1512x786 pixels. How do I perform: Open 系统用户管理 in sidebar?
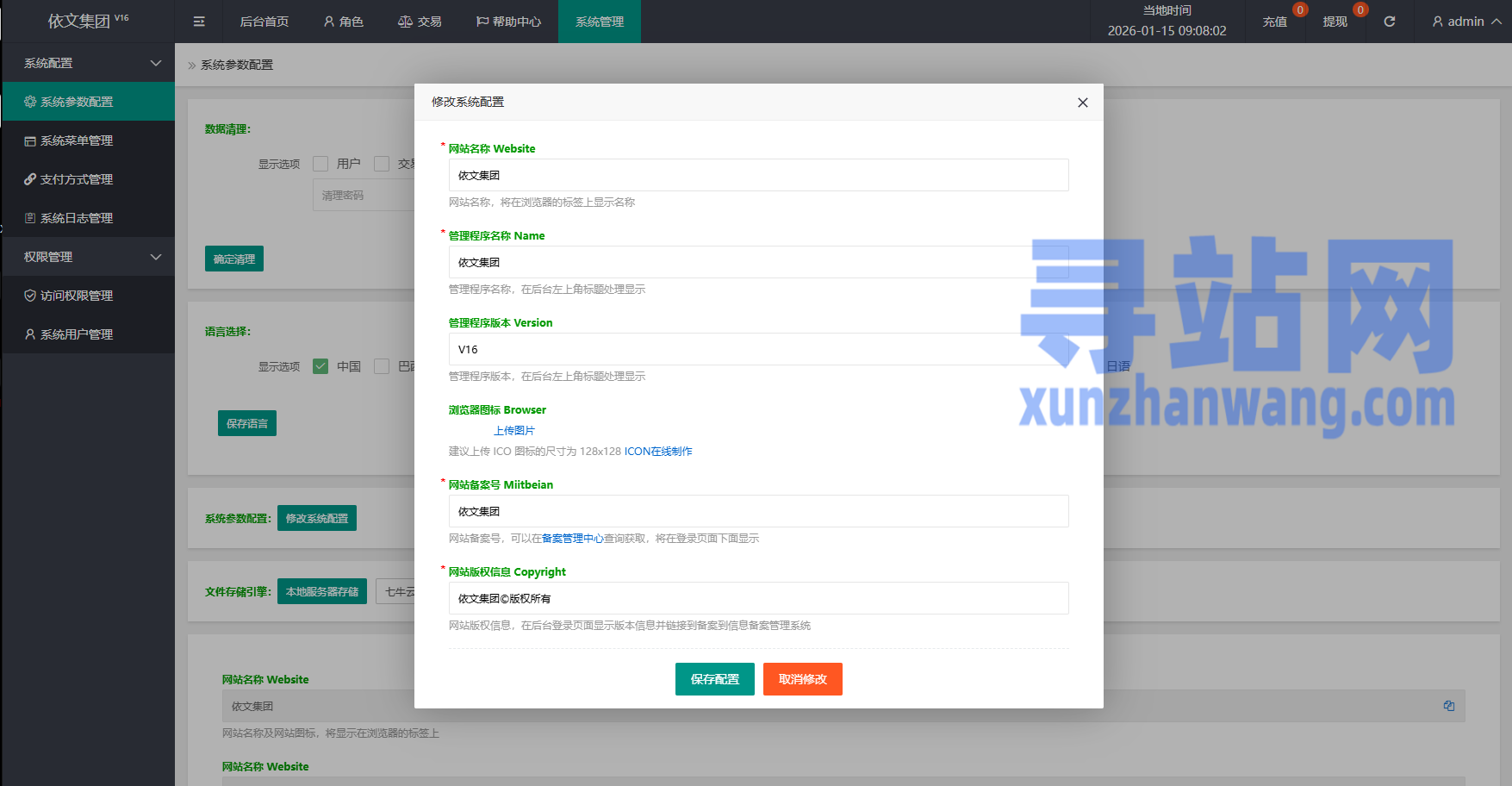pyautogui.click(x=77, y=334)
